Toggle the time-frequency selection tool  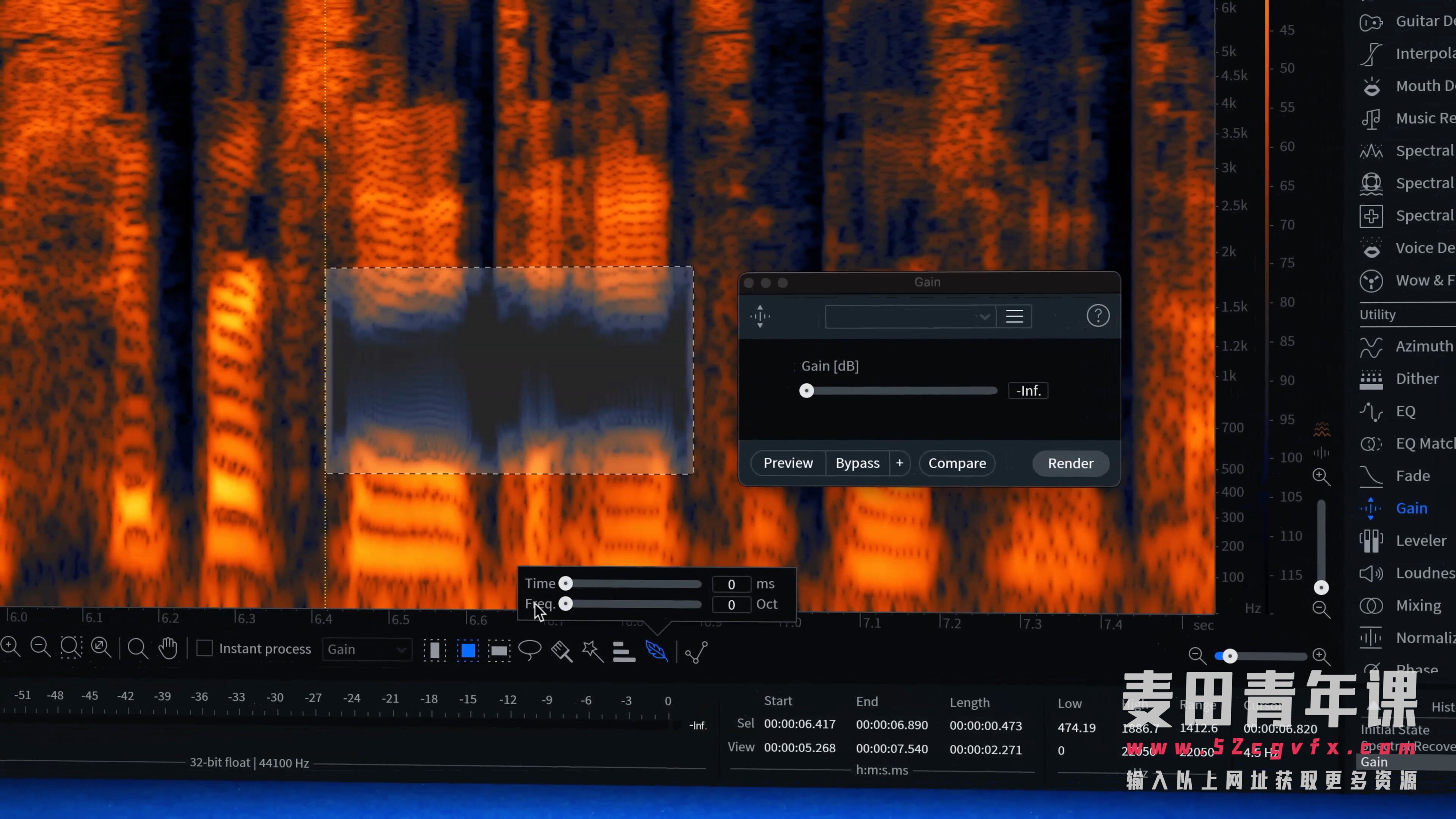(x=468, y=651)
